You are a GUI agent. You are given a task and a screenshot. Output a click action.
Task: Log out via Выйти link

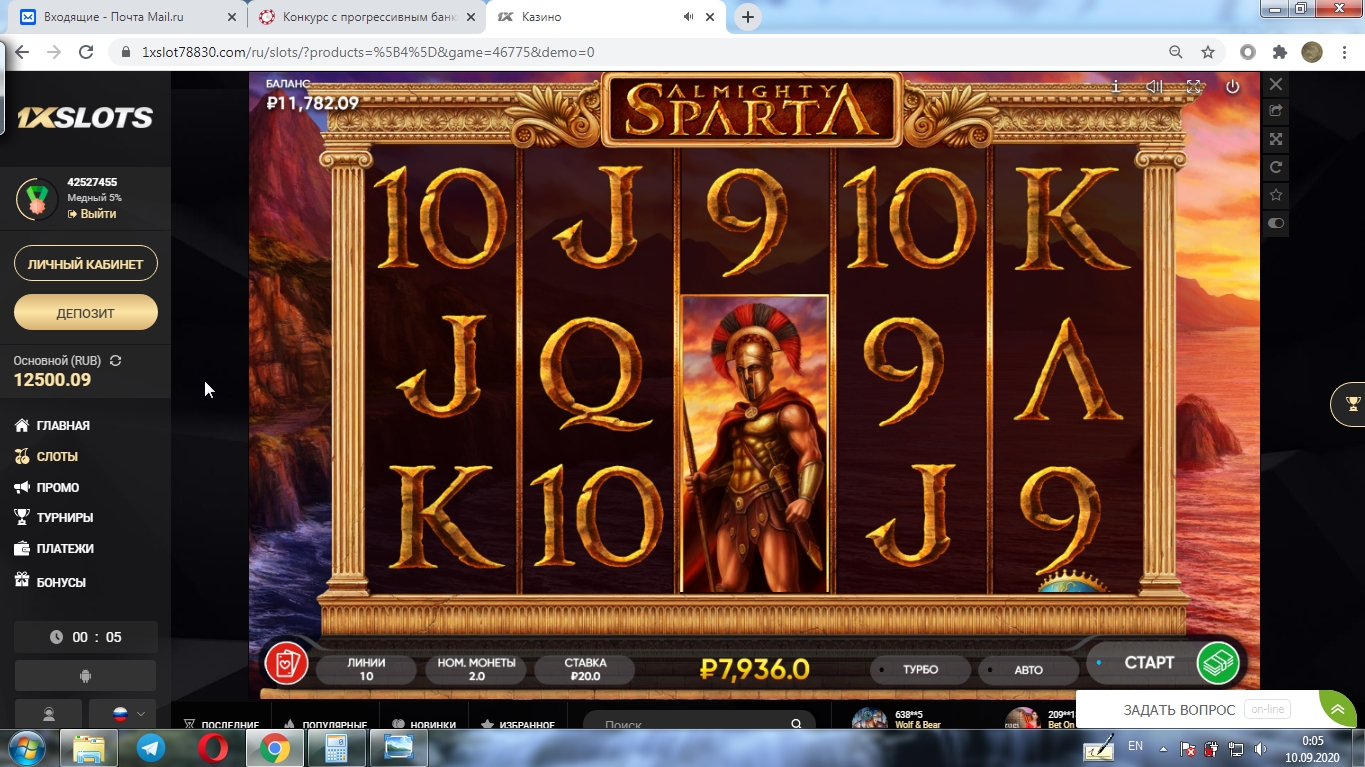tap(92, 214)
